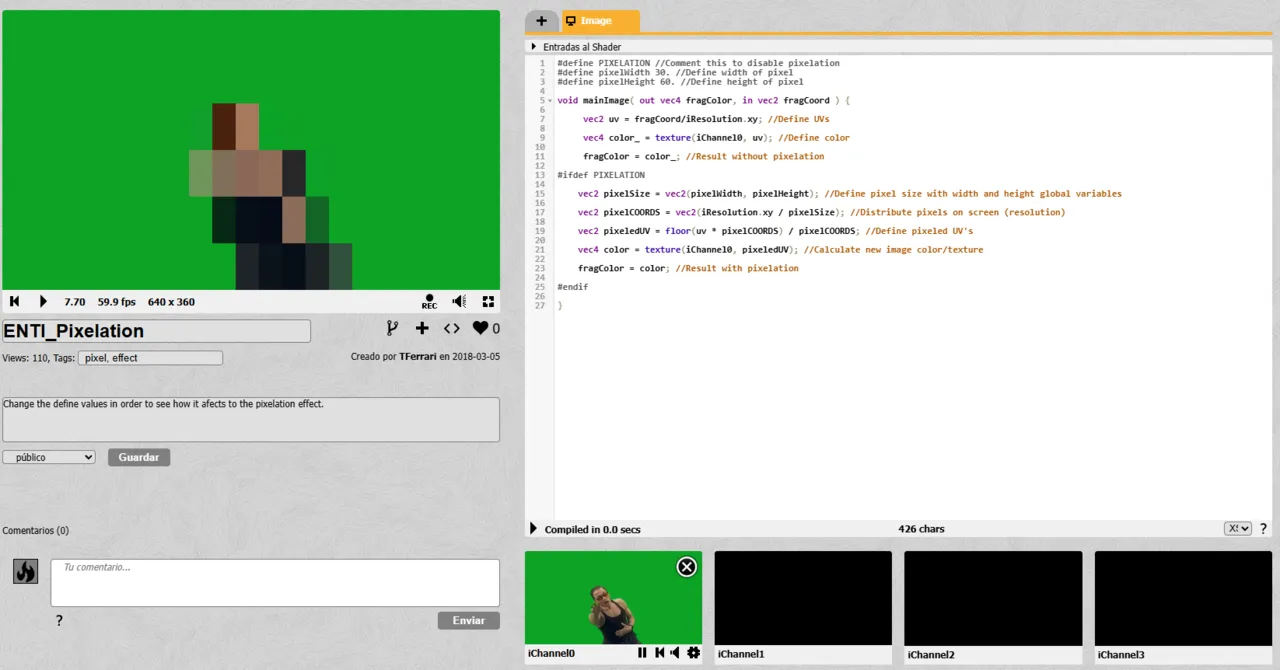Add a new buffer tab

[x=541, y=21]
